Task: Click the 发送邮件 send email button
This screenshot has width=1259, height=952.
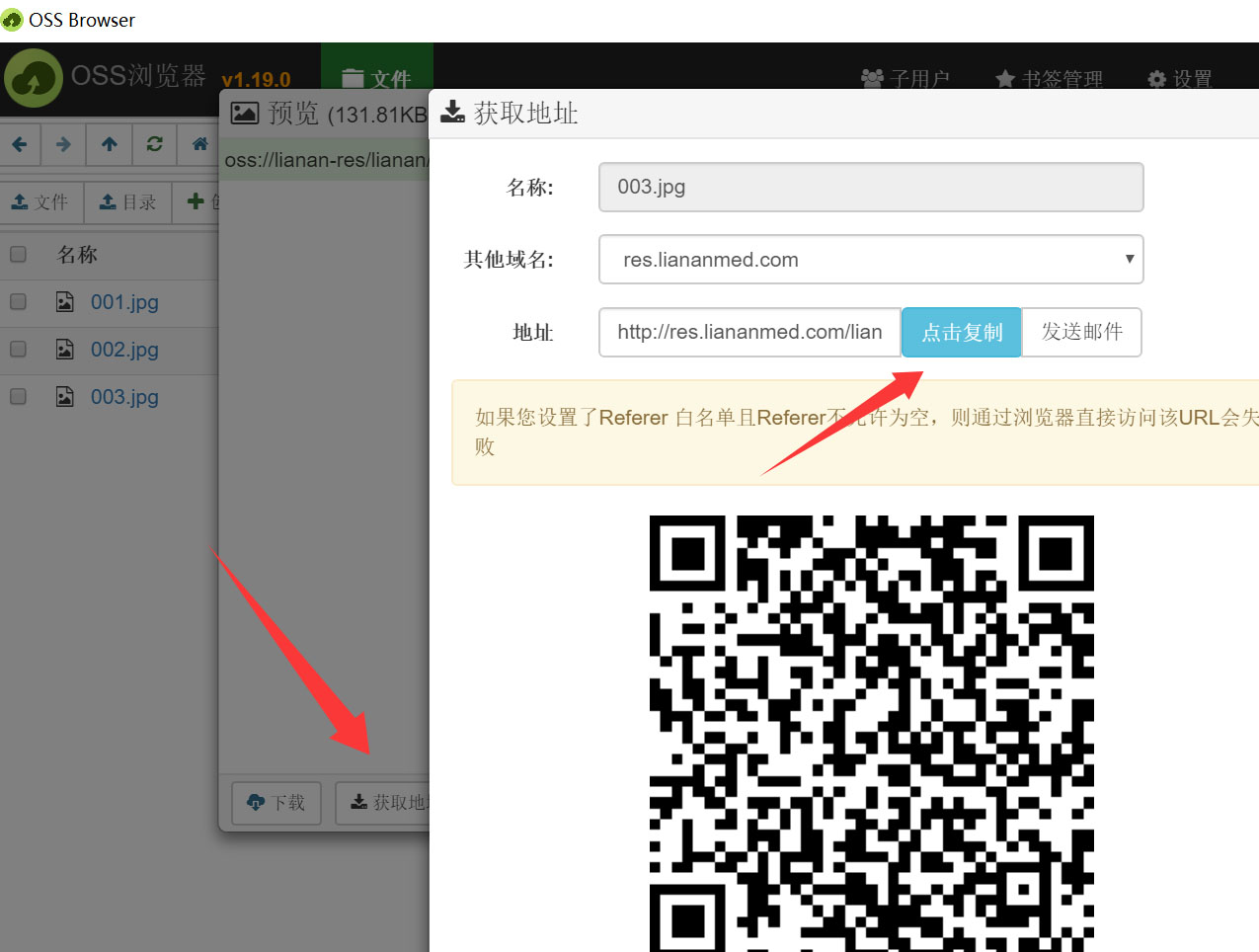Action: click(x=1081, y=332)
